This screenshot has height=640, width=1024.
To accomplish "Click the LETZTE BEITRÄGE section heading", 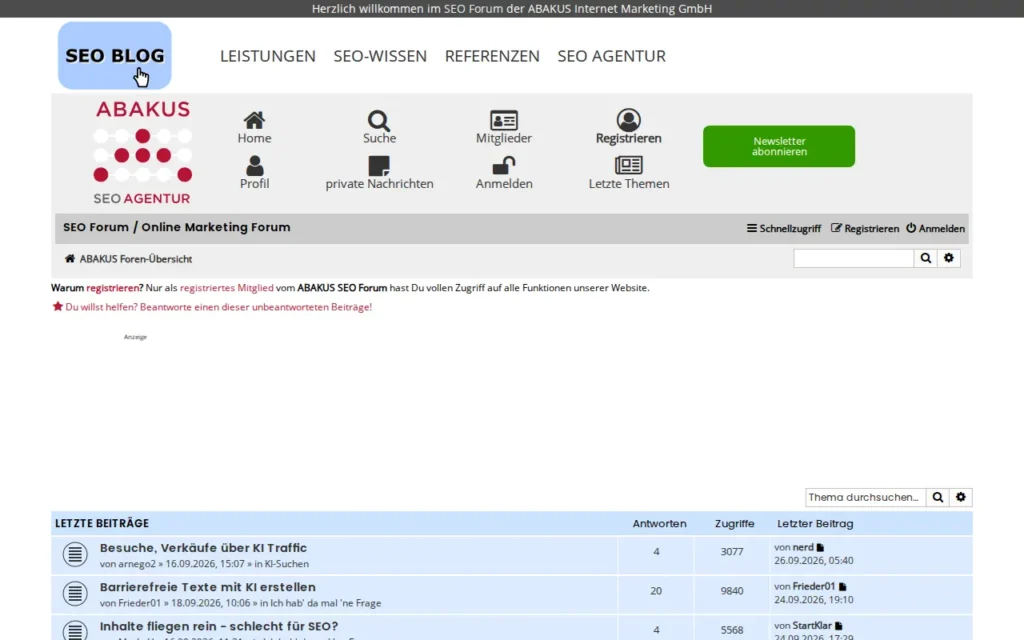I will (x=102, y=523).
